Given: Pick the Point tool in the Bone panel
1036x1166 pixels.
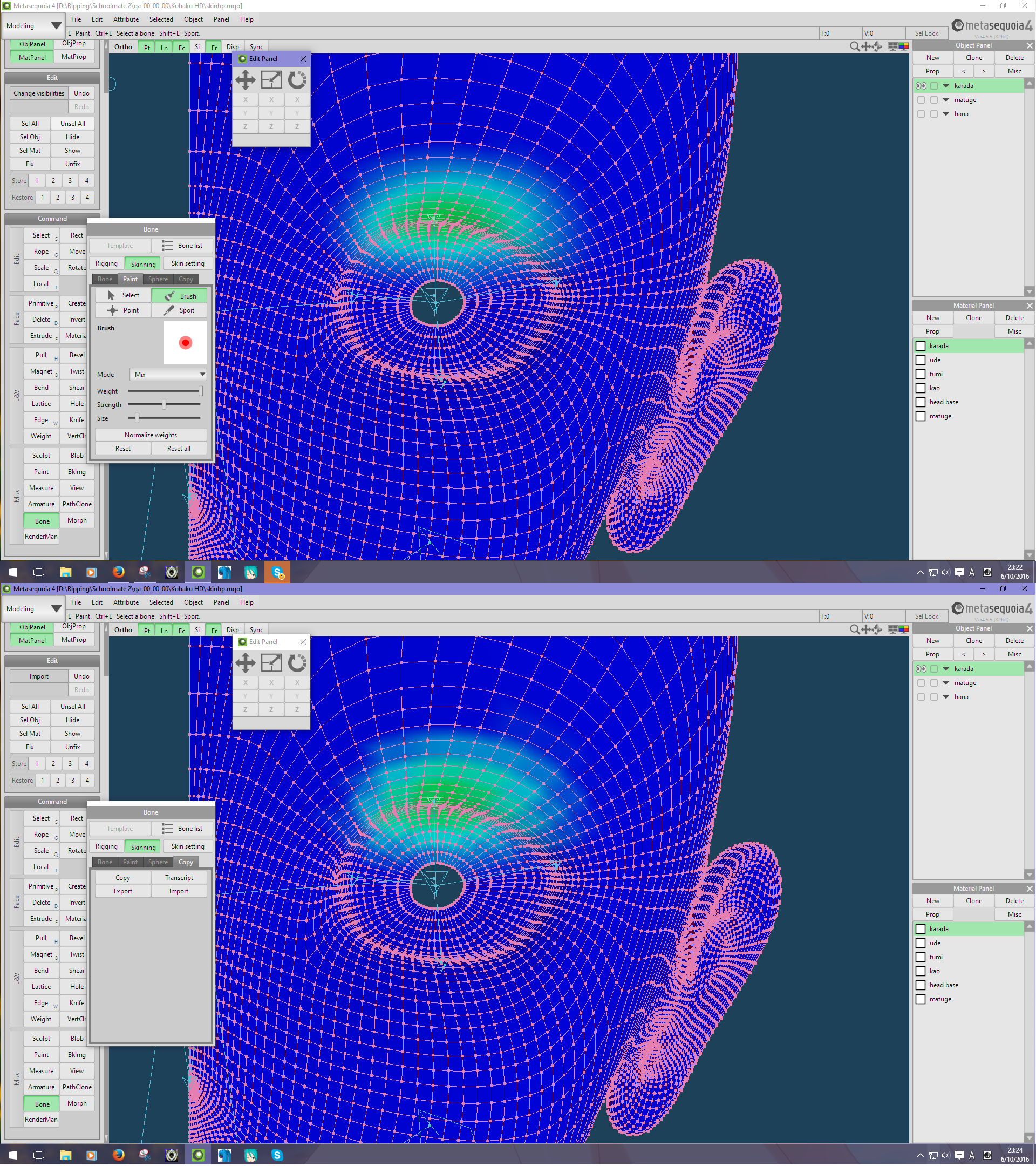Looking at the screenshot, I should [122, 310].
